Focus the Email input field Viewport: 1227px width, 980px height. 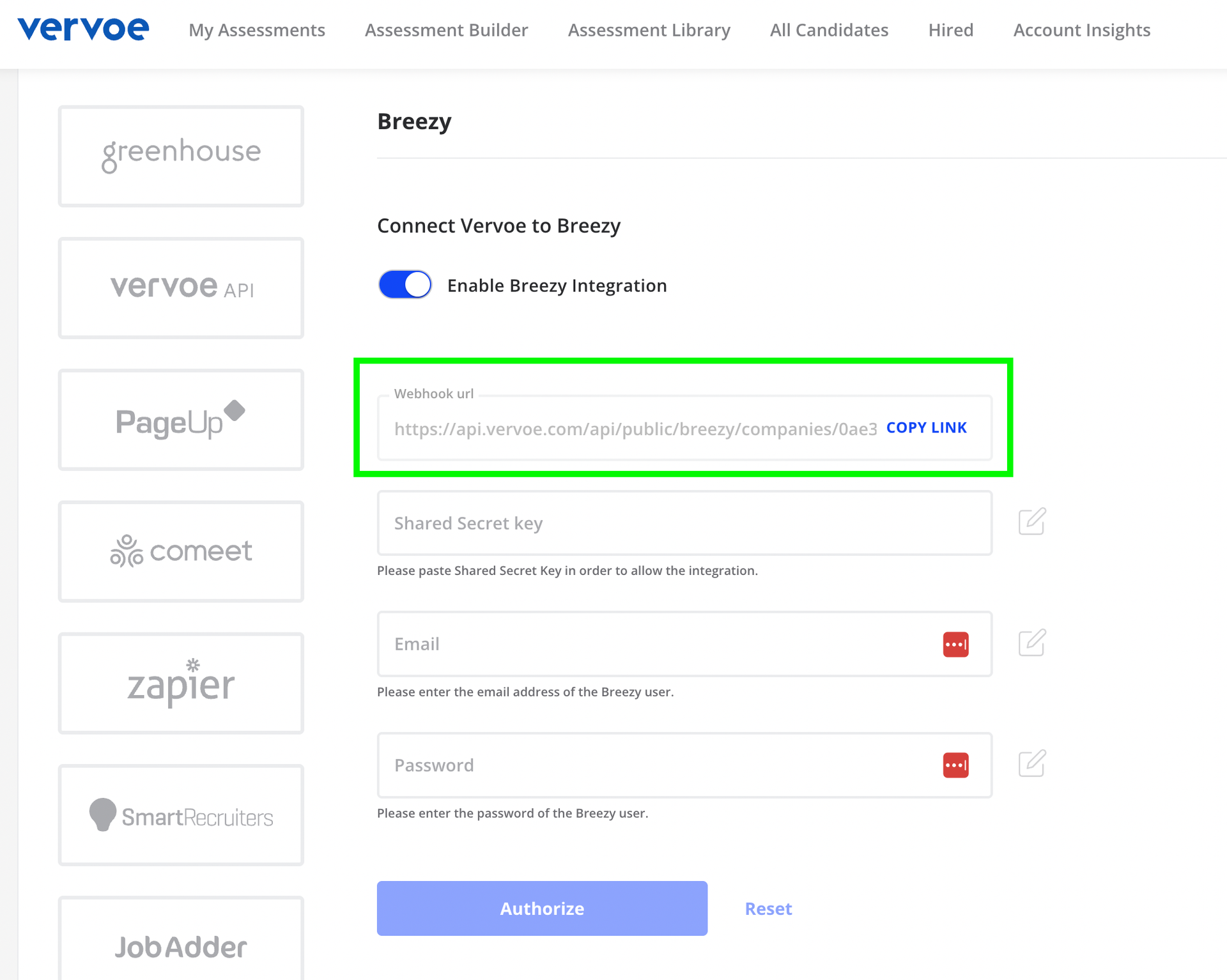[x=684, y=644]
